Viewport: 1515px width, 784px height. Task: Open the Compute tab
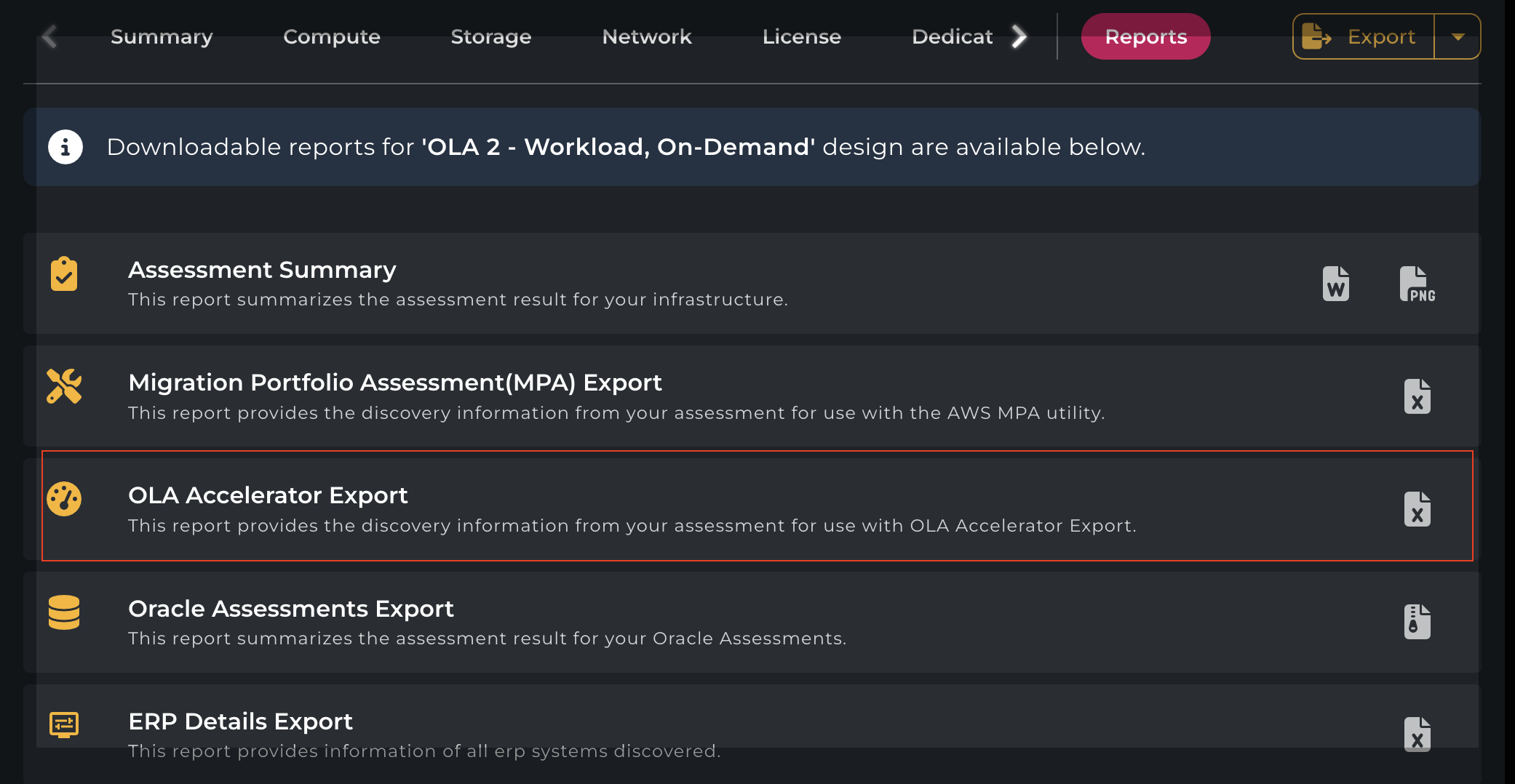click(332, 36)
